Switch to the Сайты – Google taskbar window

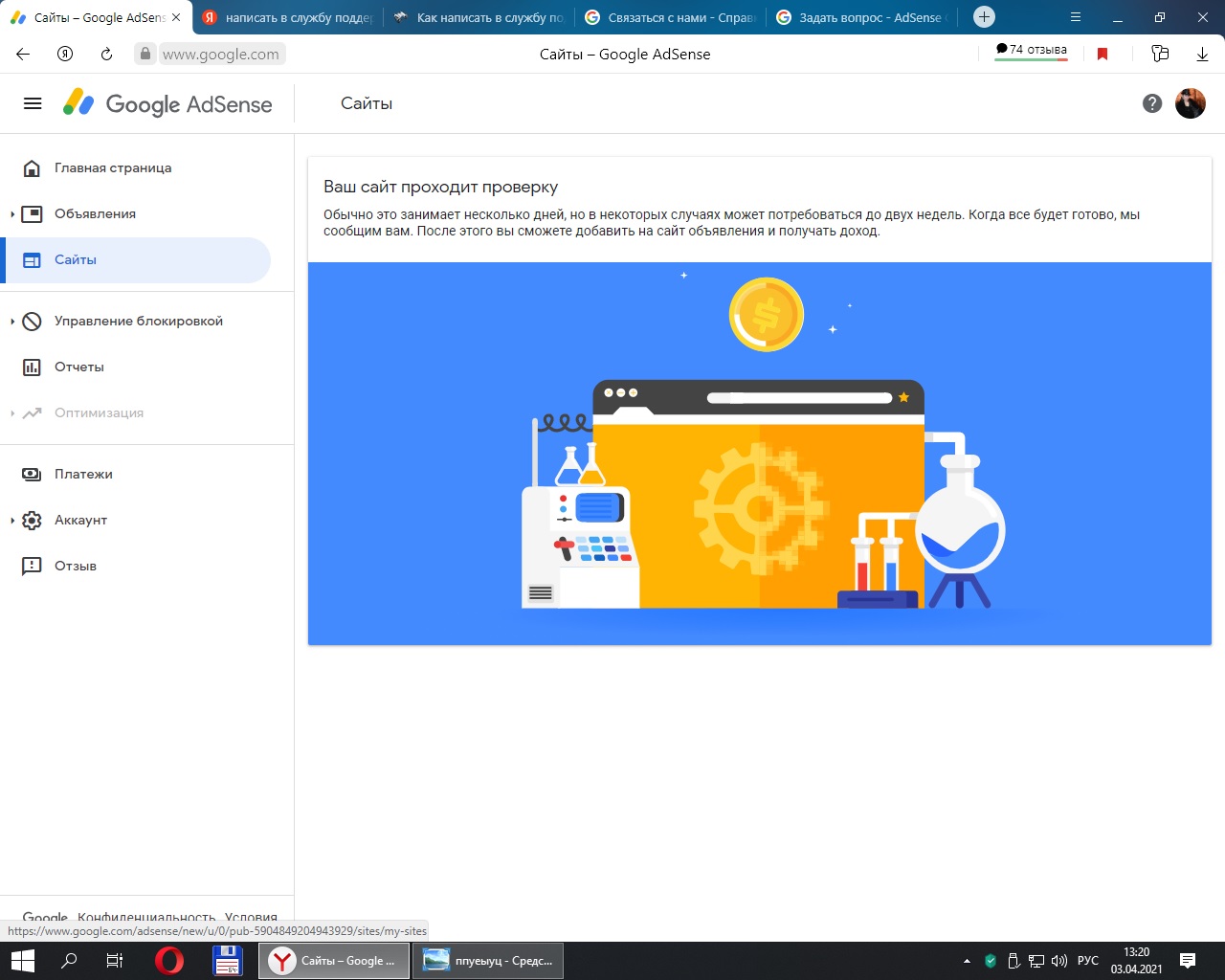334,961
